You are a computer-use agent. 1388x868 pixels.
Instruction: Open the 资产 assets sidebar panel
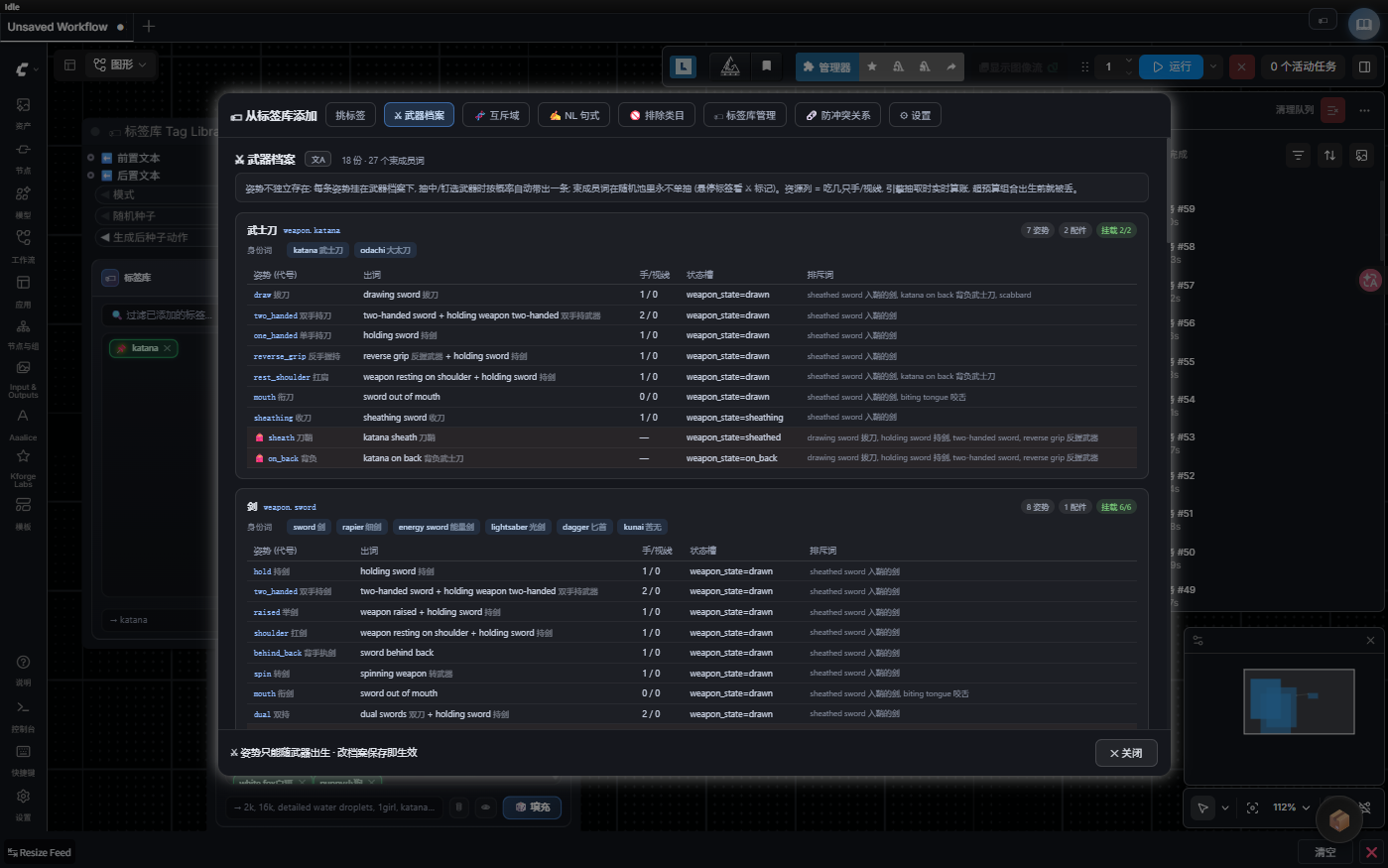click(23, 111)
